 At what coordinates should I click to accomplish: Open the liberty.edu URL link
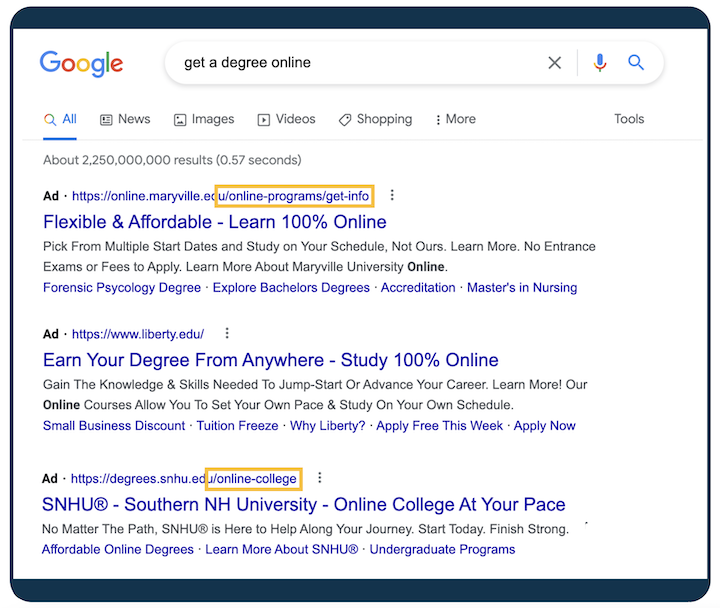(x=138, y=334)
